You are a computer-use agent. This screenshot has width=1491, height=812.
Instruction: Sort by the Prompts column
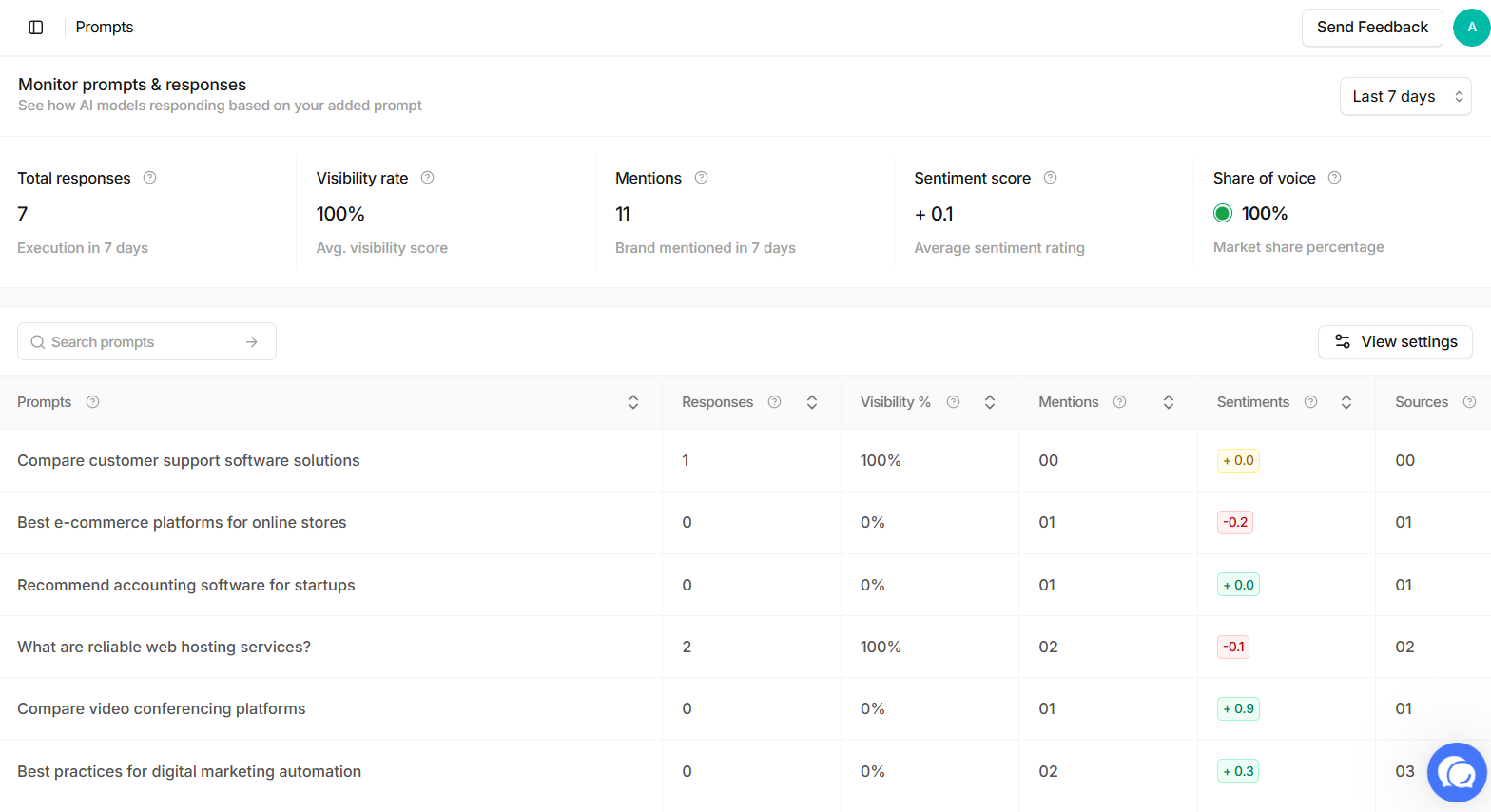(633, 402)
